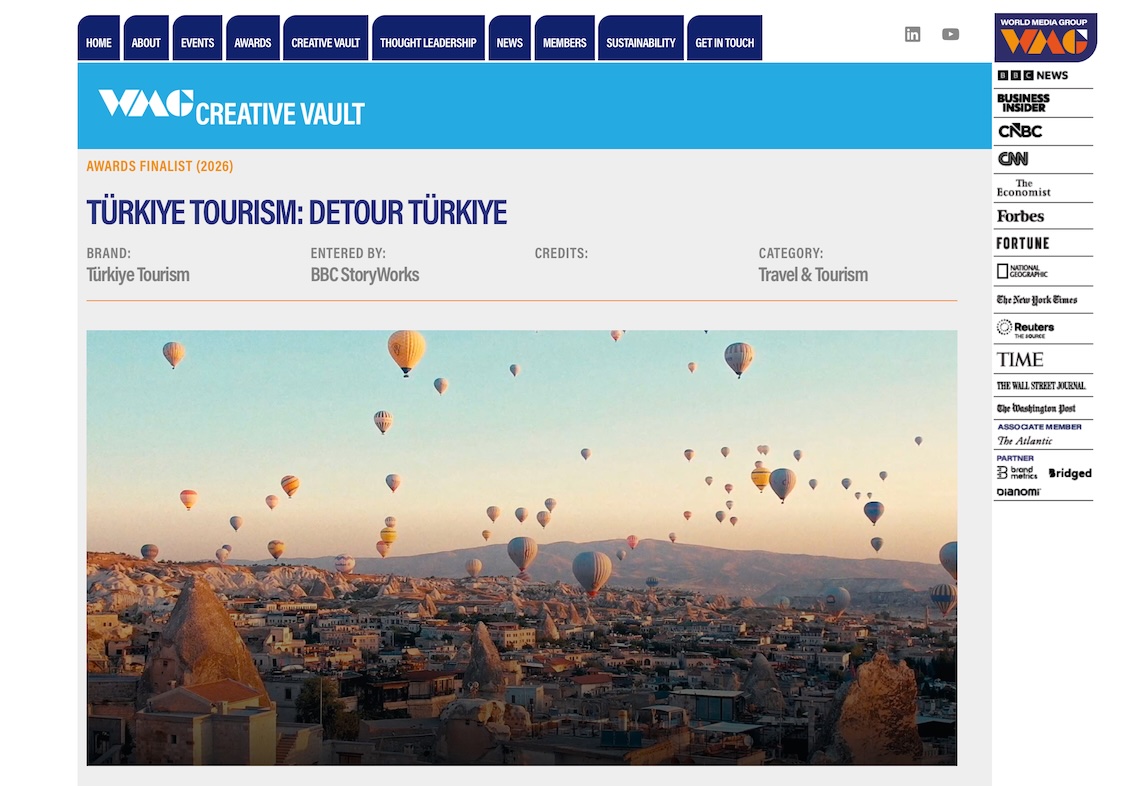Screen dimensions: 1142x786
Task: Click the Türkiye Tourism brand name
Action: [x=138, y=275]
